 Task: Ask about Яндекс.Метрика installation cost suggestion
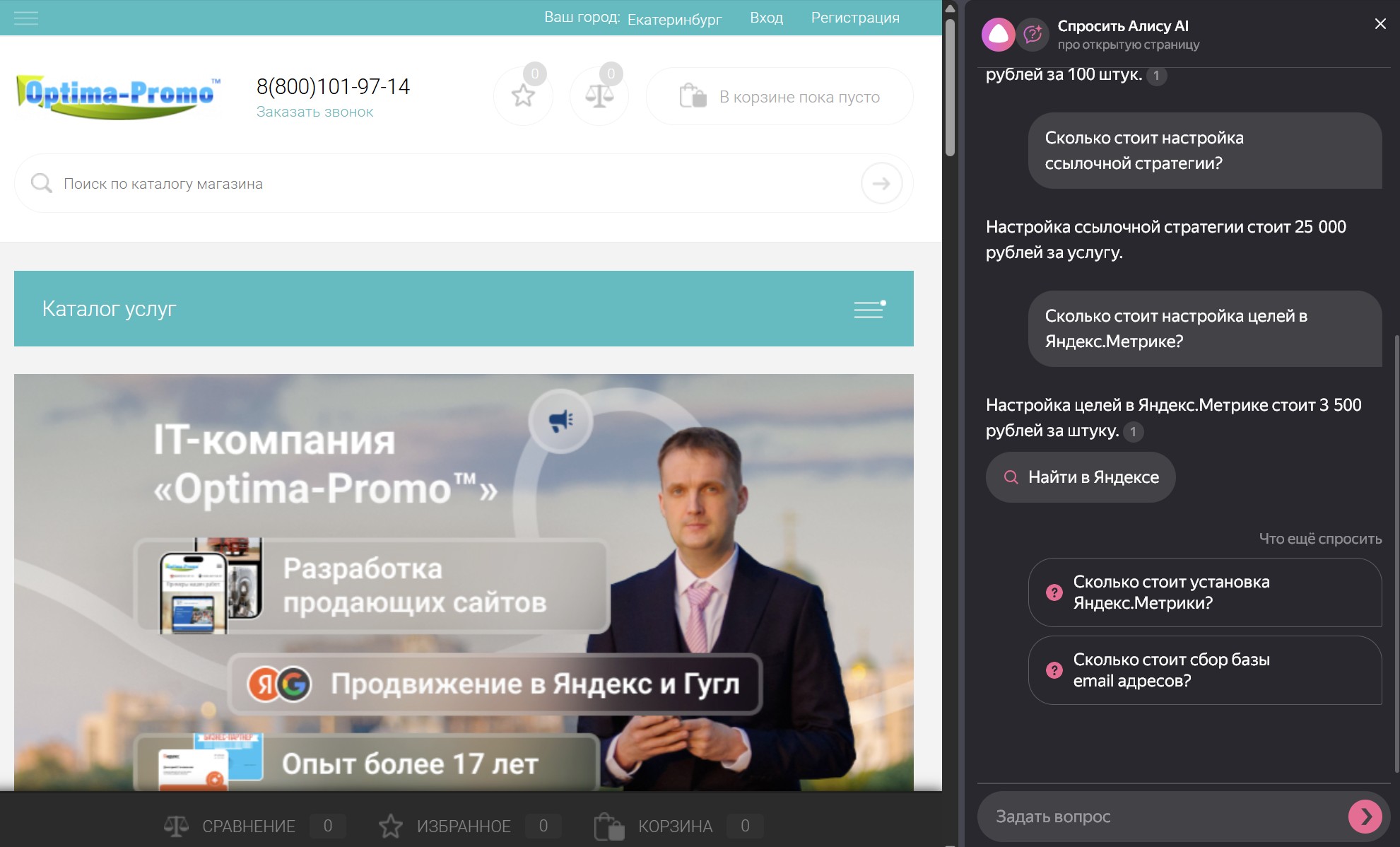tap(1204, 593)
